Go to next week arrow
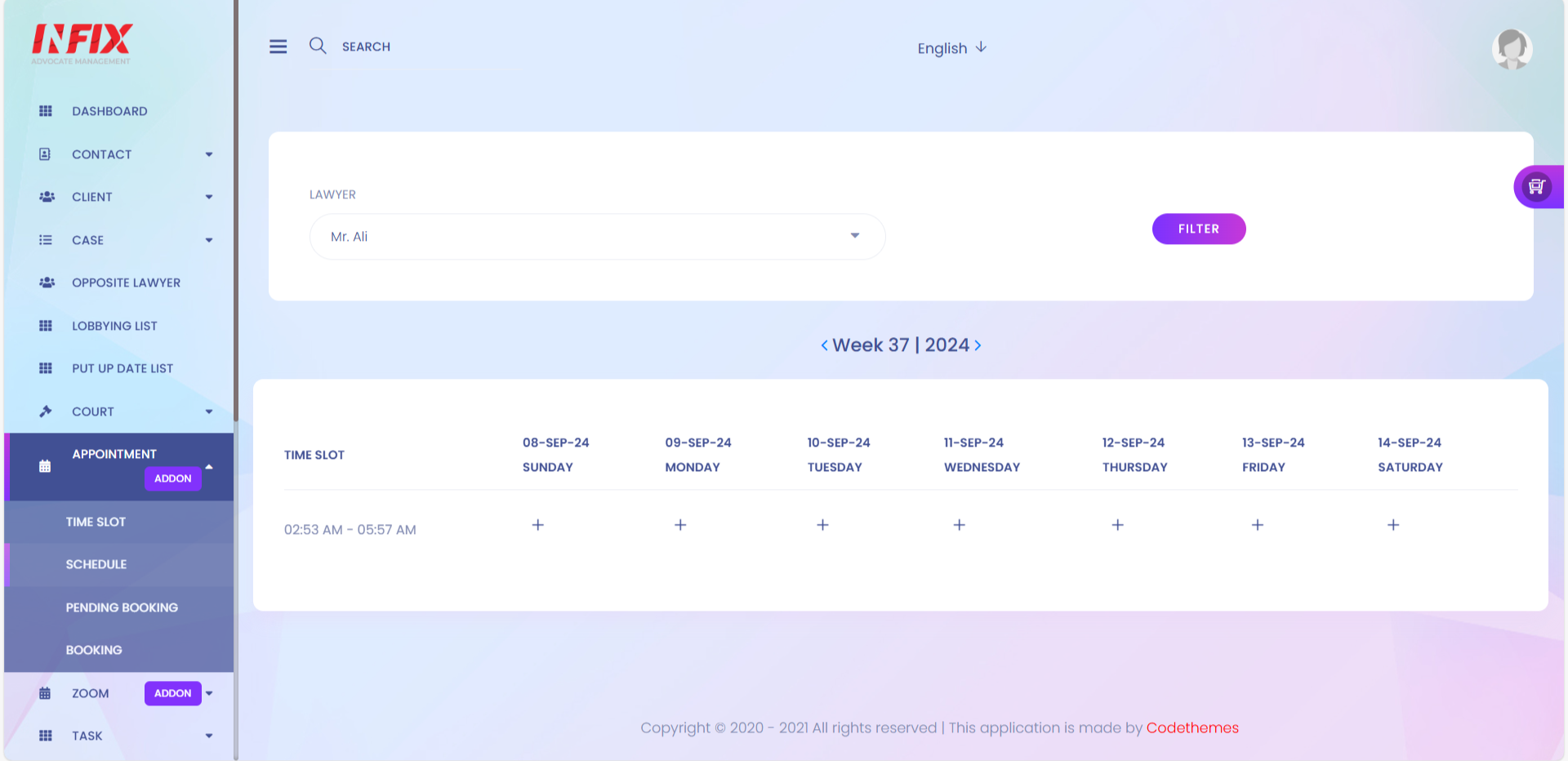Viewport: 1568px width, 761px height. pos(978,345)
